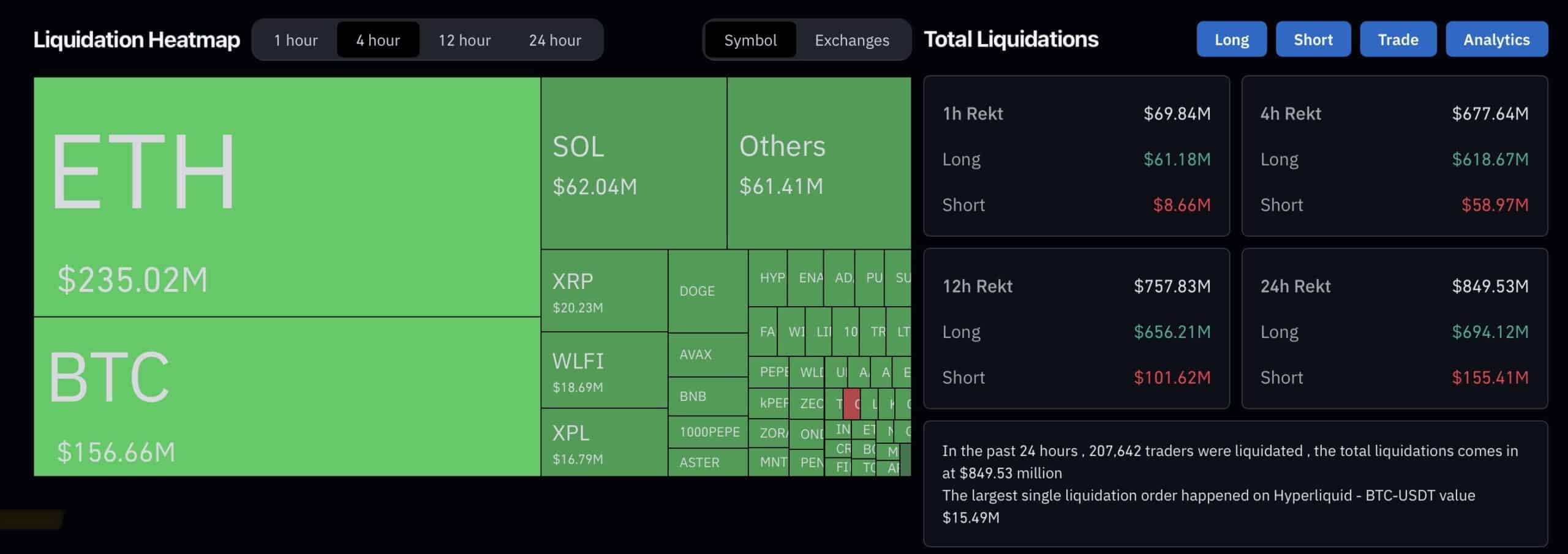The width and height of the screenshot is (1568, 554).
Task: Open the WLFI heatmap tile
Action: point(604,370)
